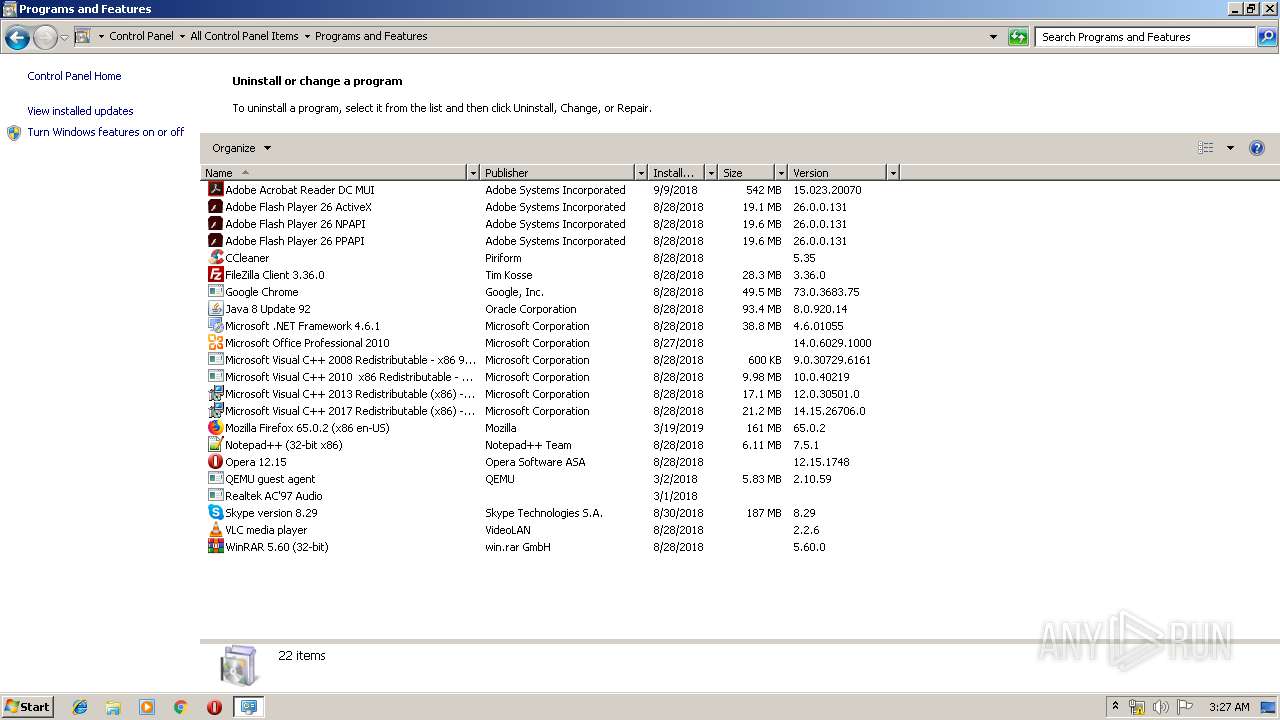Open Turn Windows features on or off

click(x=105, y=132)
